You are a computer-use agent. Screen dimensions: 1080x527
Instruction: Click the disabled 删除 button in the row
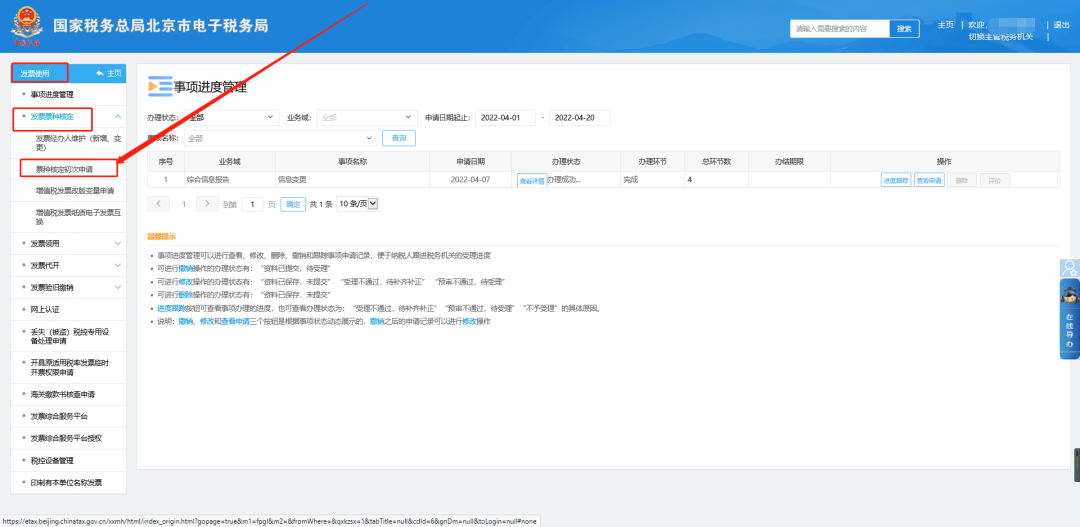tap(962, 180)
